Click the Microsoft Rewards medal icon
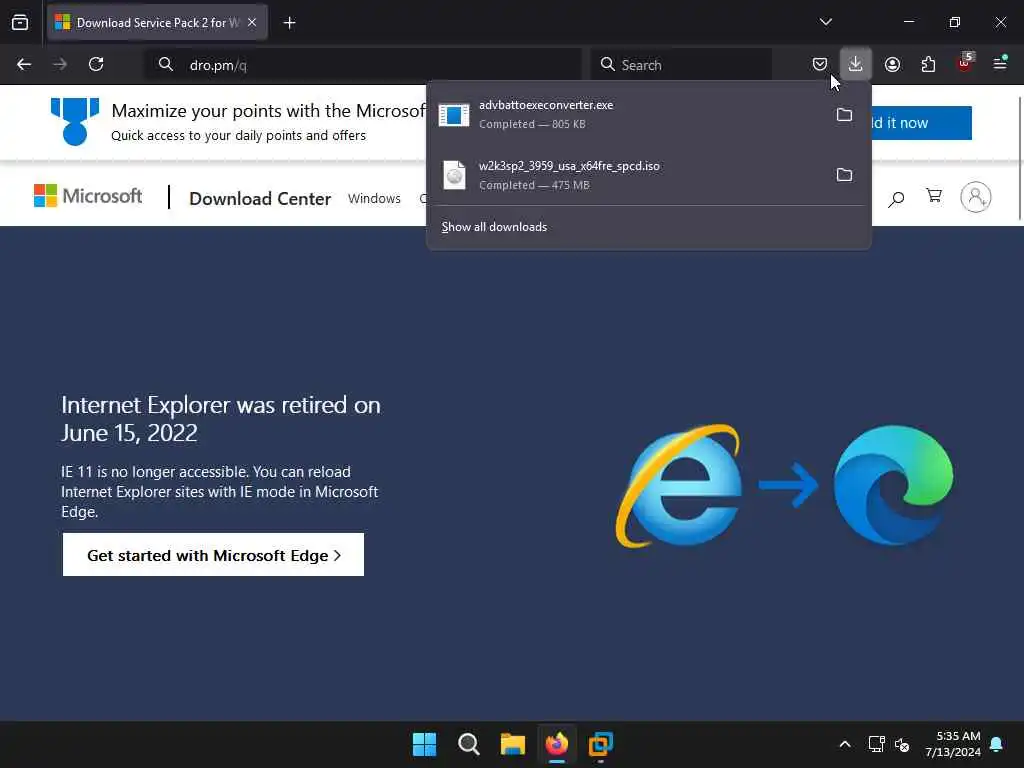Image resolution: width=1024 pixels, height=768 pixels. pos(75,121)
